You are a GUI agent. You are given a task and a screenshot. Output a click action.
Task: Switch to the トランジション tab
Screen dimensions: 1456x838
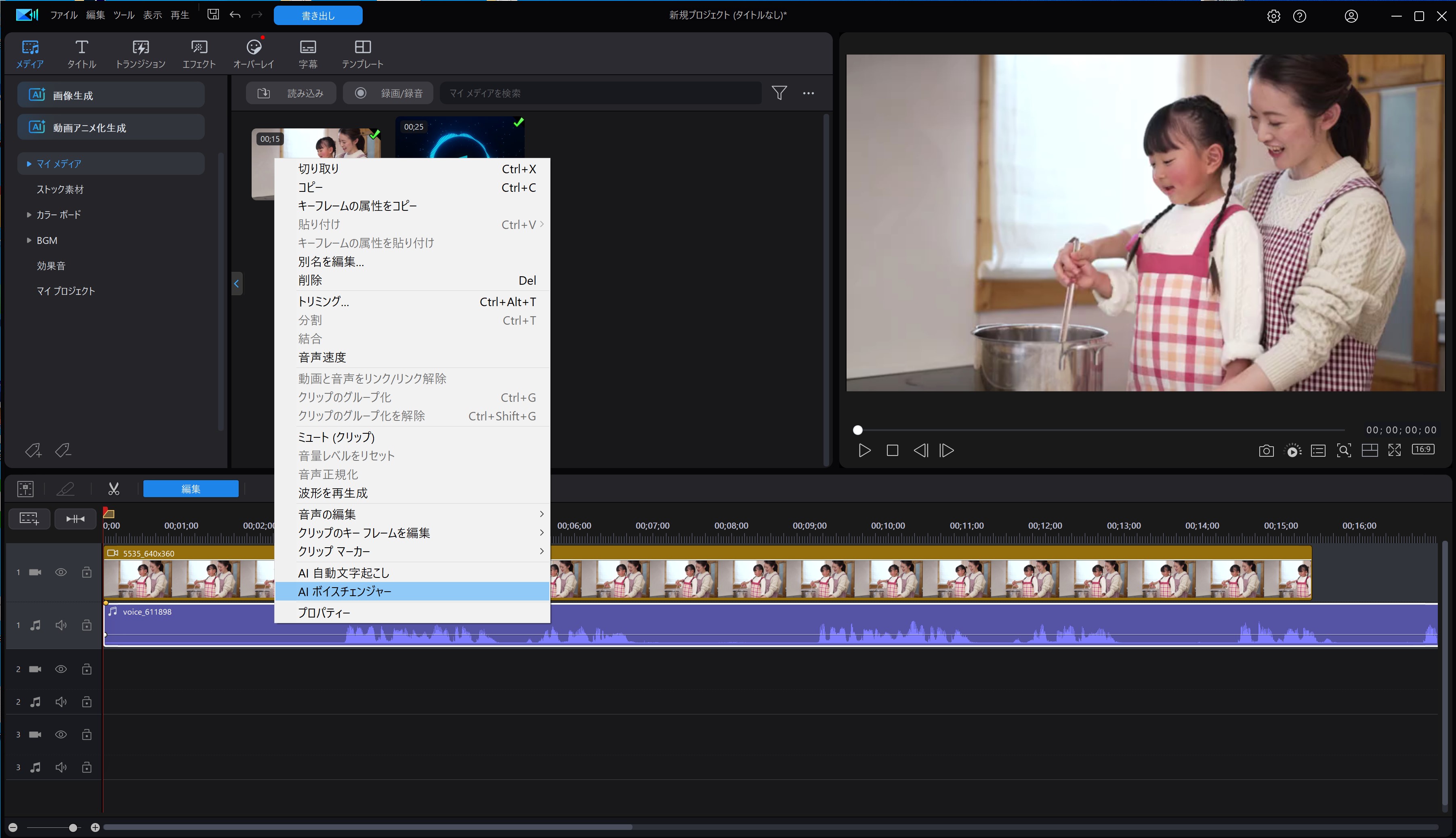pos(140,53)
